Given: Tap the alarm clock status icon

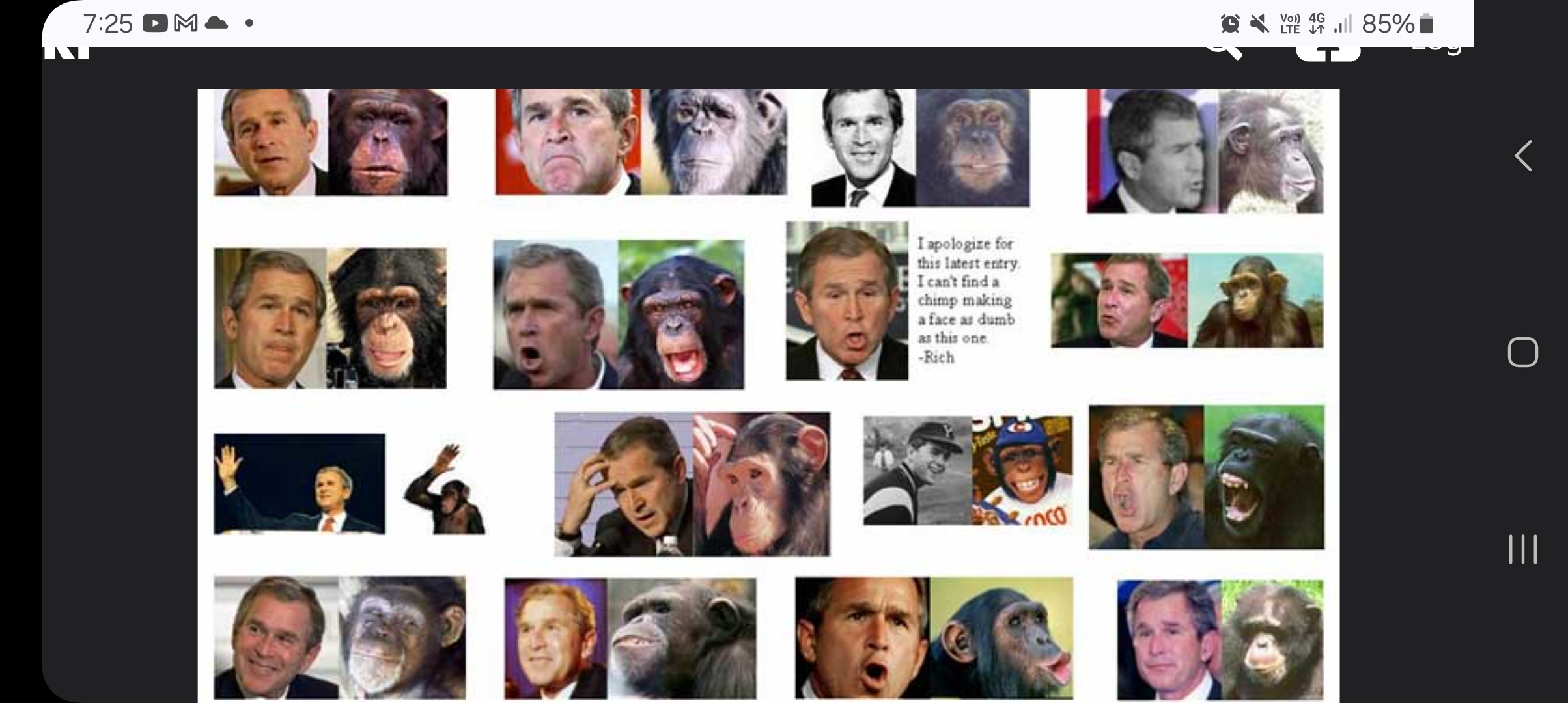Looking at the screenshot, I should pyautogui.click(x=1230, y=24).
